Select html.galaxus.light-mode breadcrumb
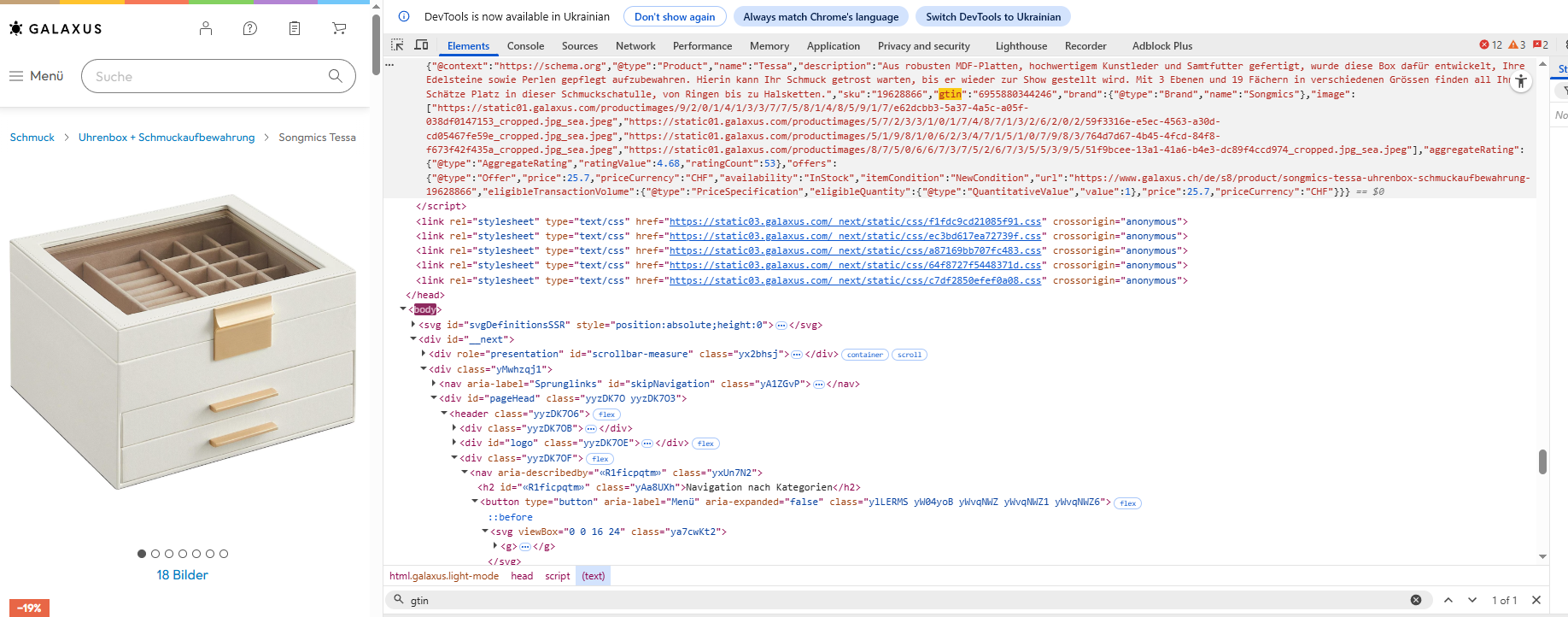Viewport: 1568px width, 617px height. (444, 576)
